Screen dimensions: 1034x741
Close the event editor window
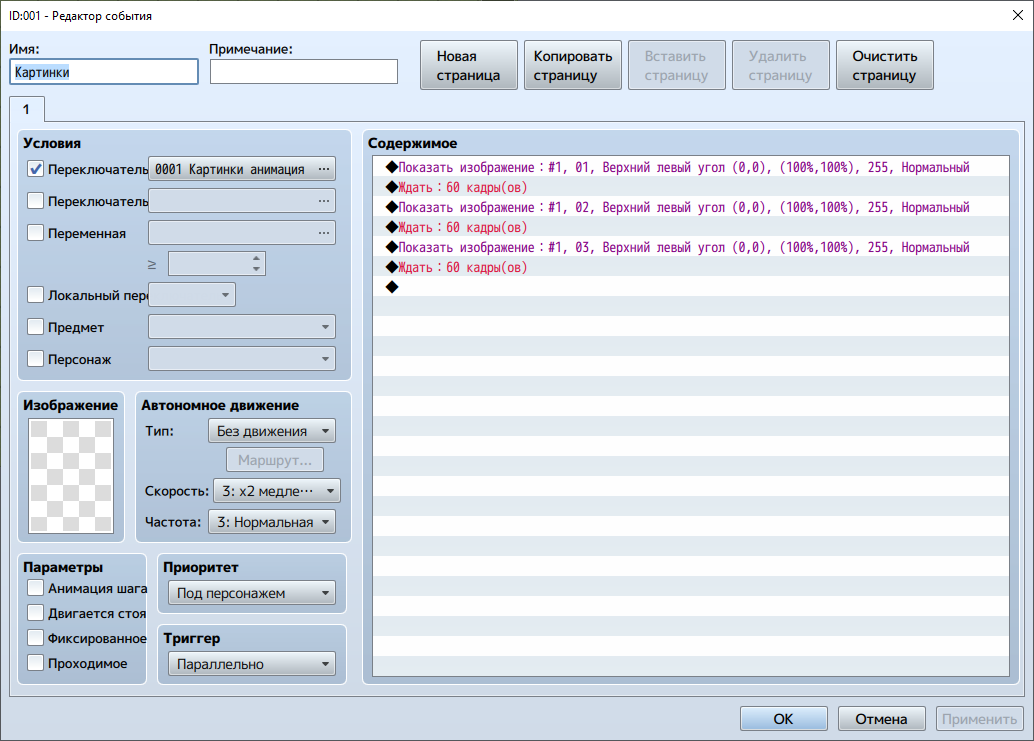1018,15
